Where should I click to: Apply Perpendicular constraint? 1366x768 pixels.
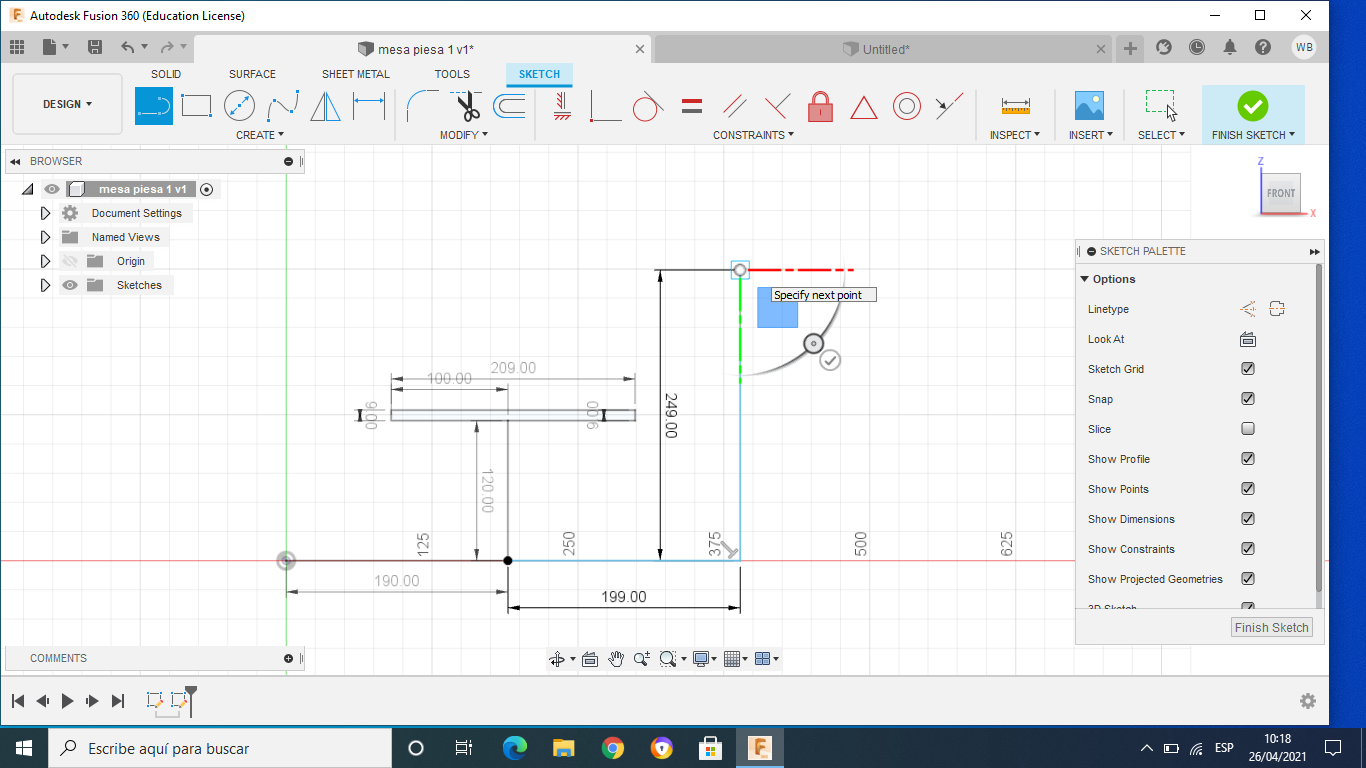point(777,105)
